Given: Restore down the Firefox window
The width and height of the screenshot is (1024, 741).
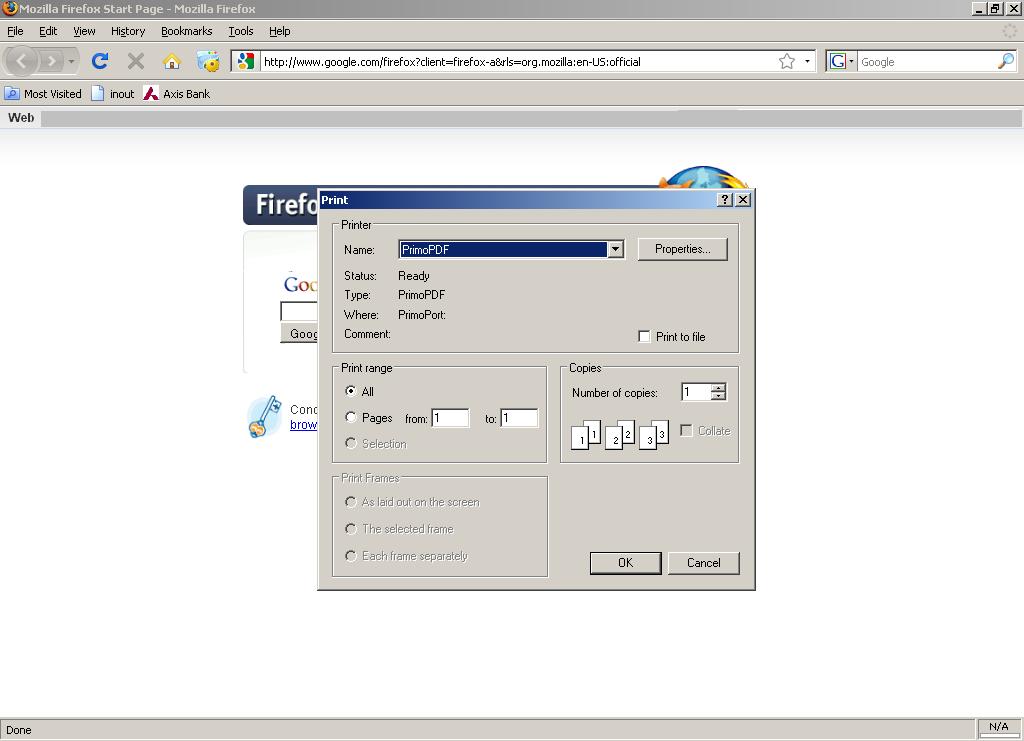Looking at the screenshot, I should [995, 9].
